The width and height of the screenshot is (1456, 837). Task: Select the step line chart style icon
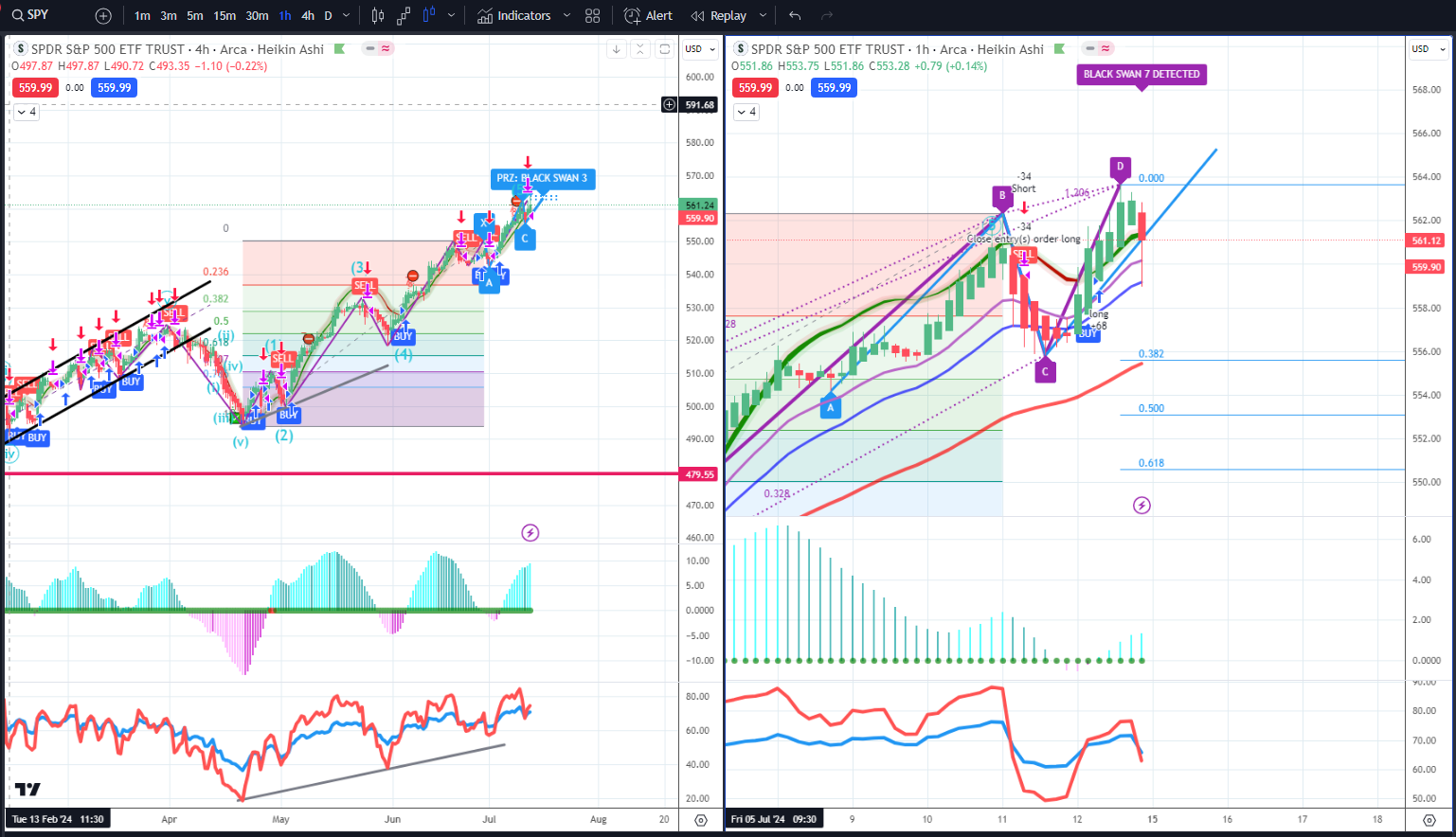click(x=404, y=16)
